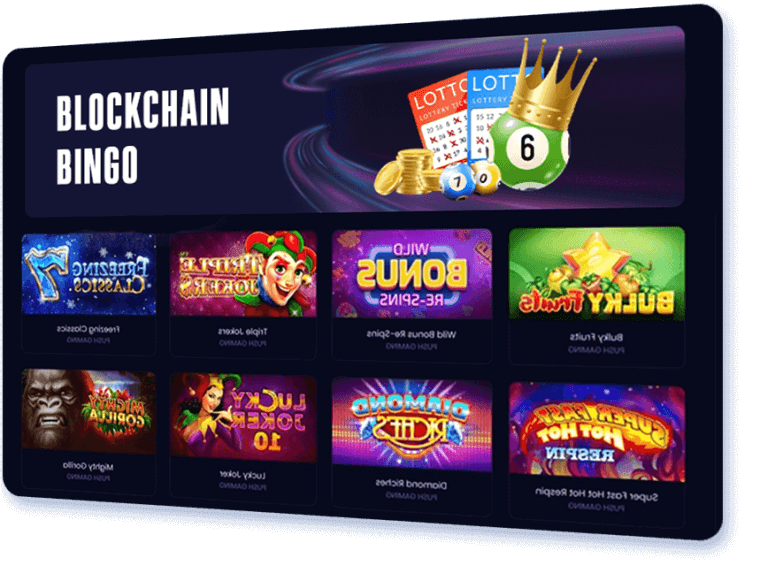Click the Lucky Joker title text
768x581 pixels.
243,475
